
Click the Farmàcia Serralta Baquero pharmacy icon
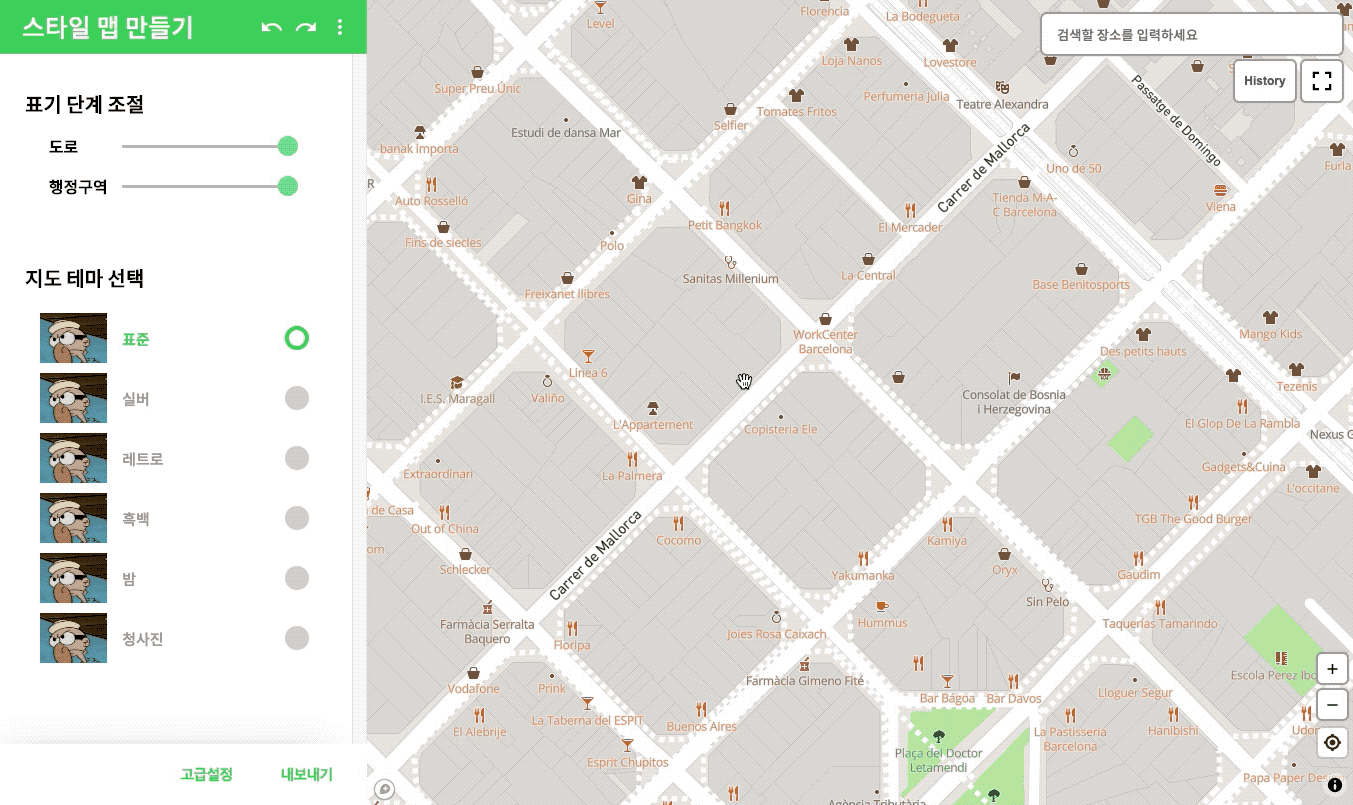coord(487,608)
